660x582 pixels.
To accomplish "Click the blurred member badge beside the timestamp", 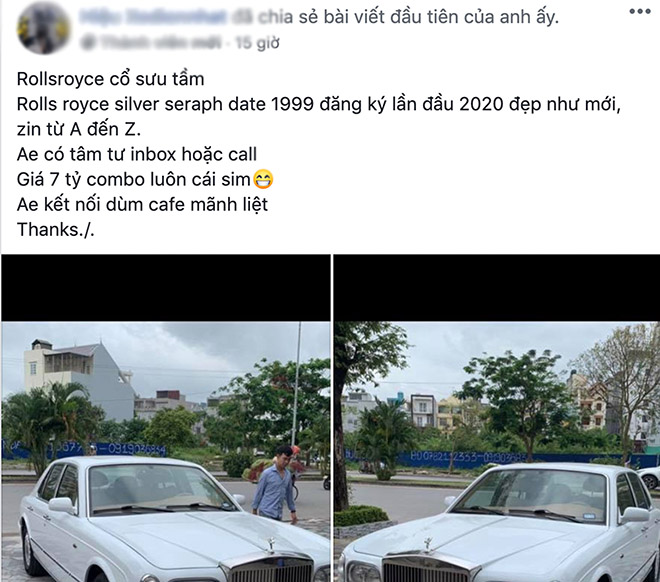I will [151, 43].
